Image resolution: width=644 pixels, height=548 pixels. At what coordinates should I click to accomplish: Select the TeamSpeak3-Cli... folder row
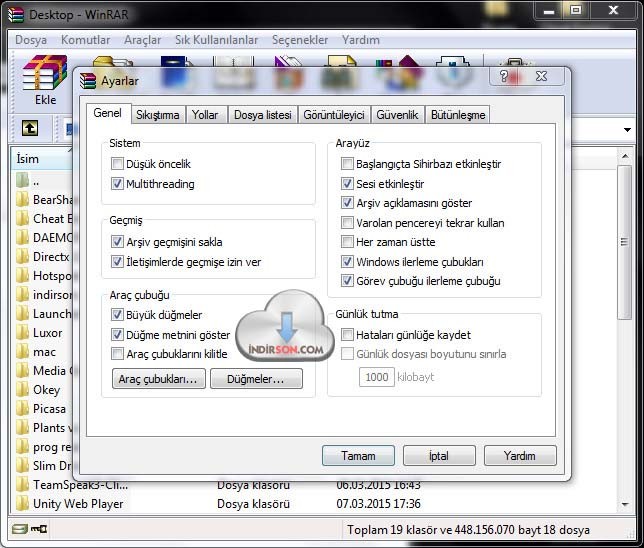pos(72,485)
